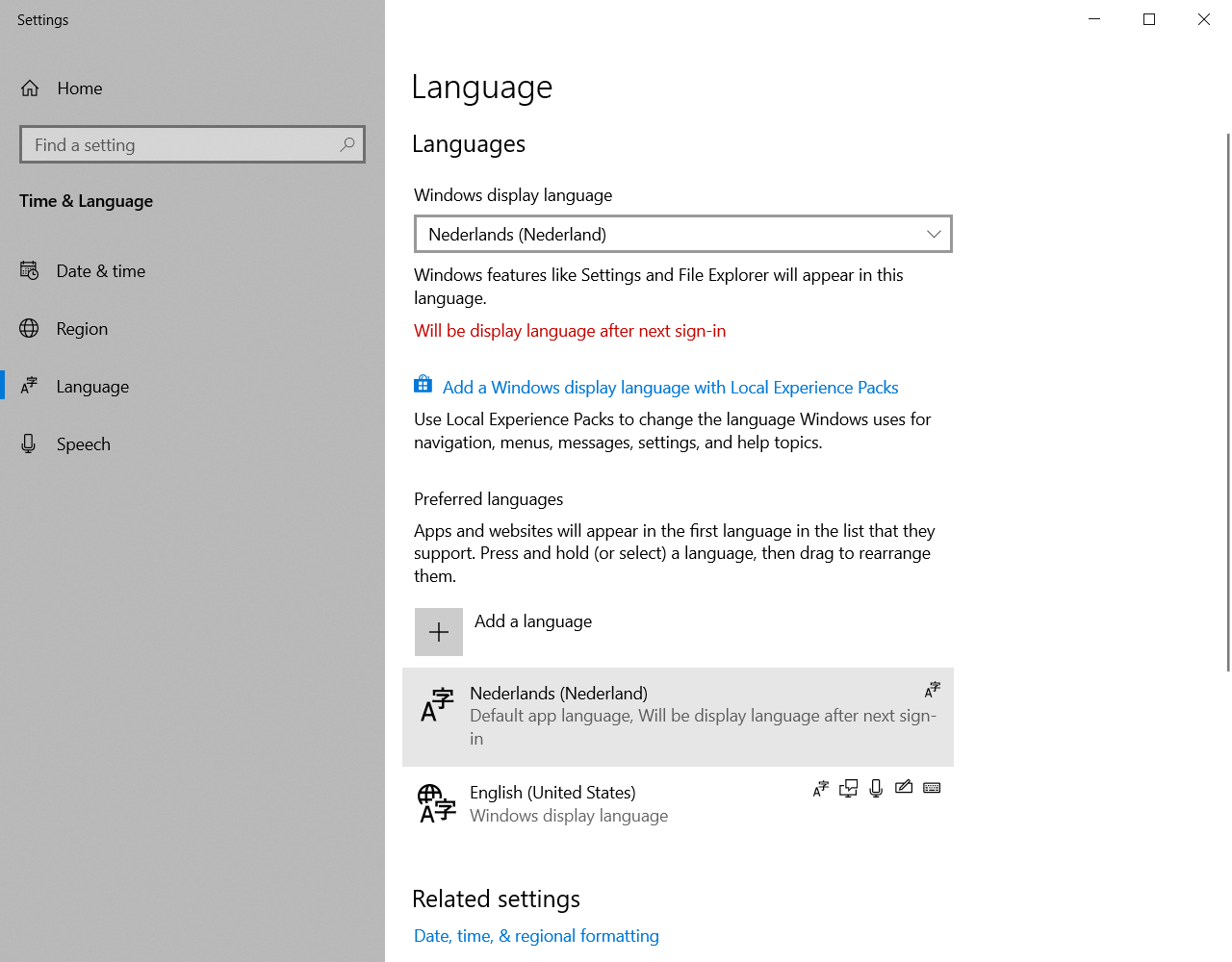1232x962 pixels.
Task: Click the language pack badge on Nederlands row
Action: click(931, 689)
